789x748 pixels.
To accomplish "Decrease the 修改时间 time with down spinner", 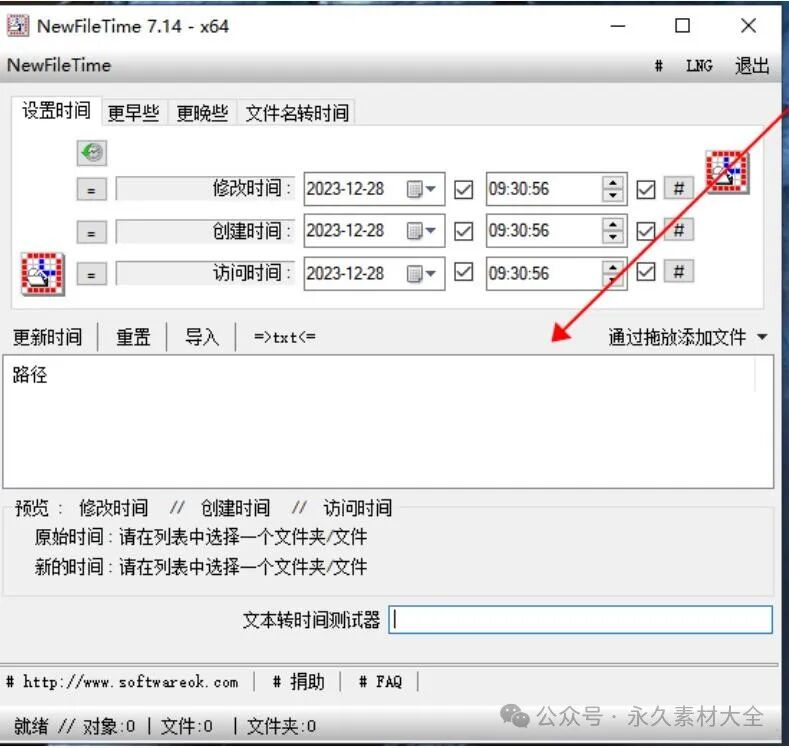I will [x=612, y=196].
